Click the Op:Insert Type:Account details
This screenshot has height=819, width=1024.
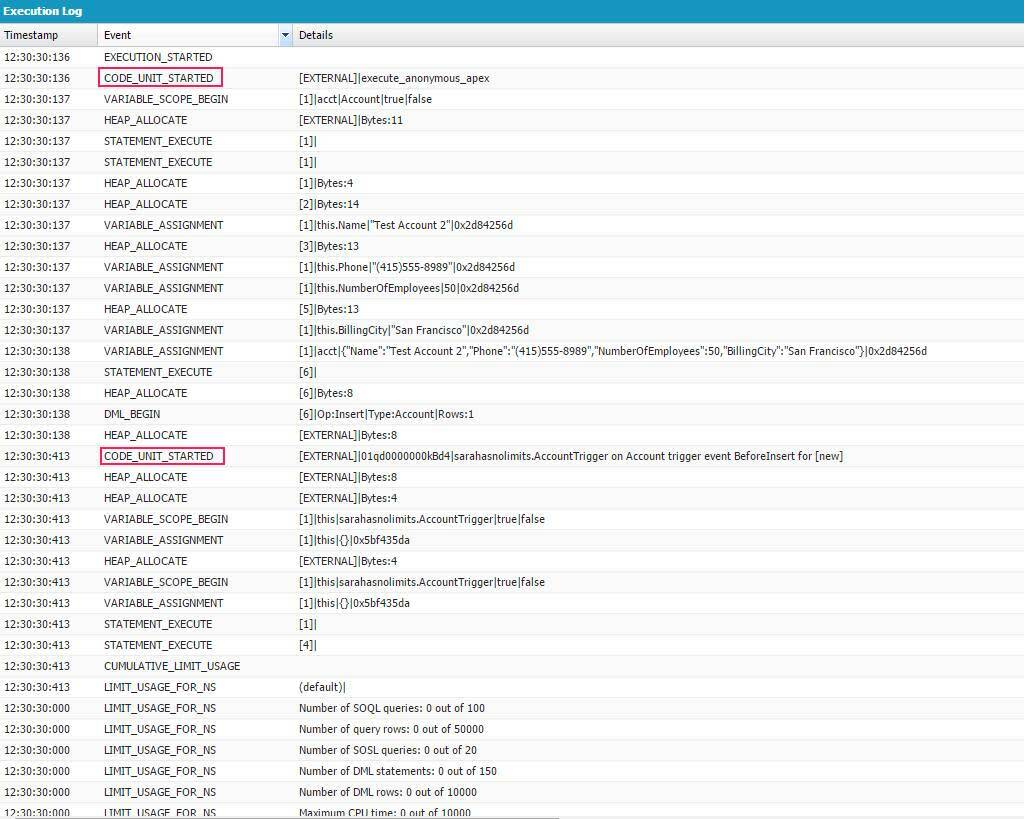[386, 414]
